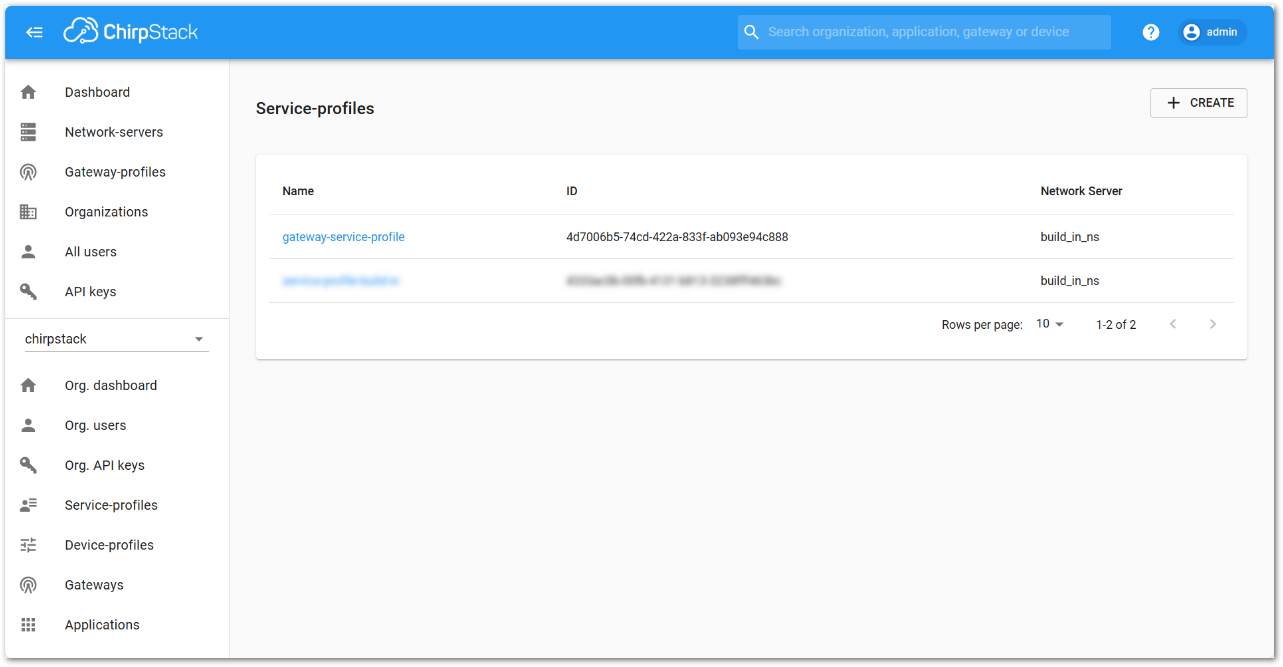Collapse the sidebar using the menu arrow icon
Image resolution: width=1283 pixels, height=667 pixels.
tap(35, 32)
